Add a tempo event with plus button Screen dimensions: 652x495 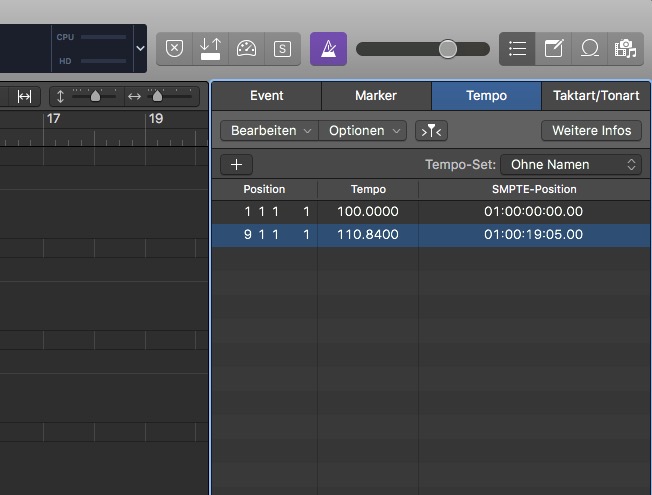237,165
